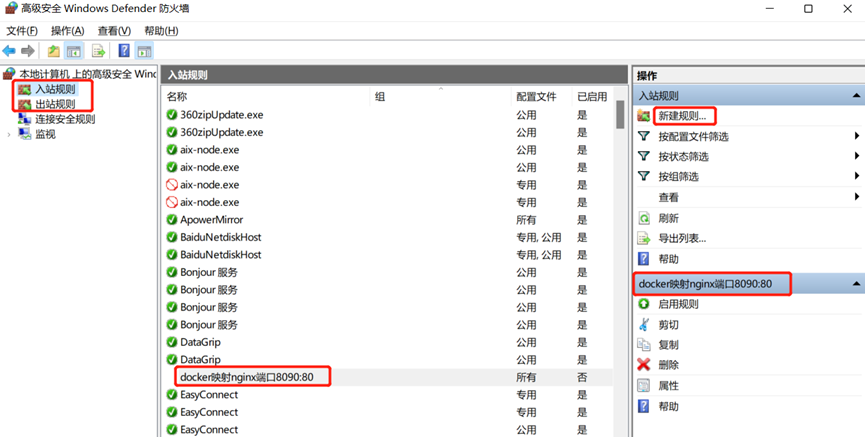
Task: Click the Back arrow toolbar icon
Action: (x=9, y=51)
